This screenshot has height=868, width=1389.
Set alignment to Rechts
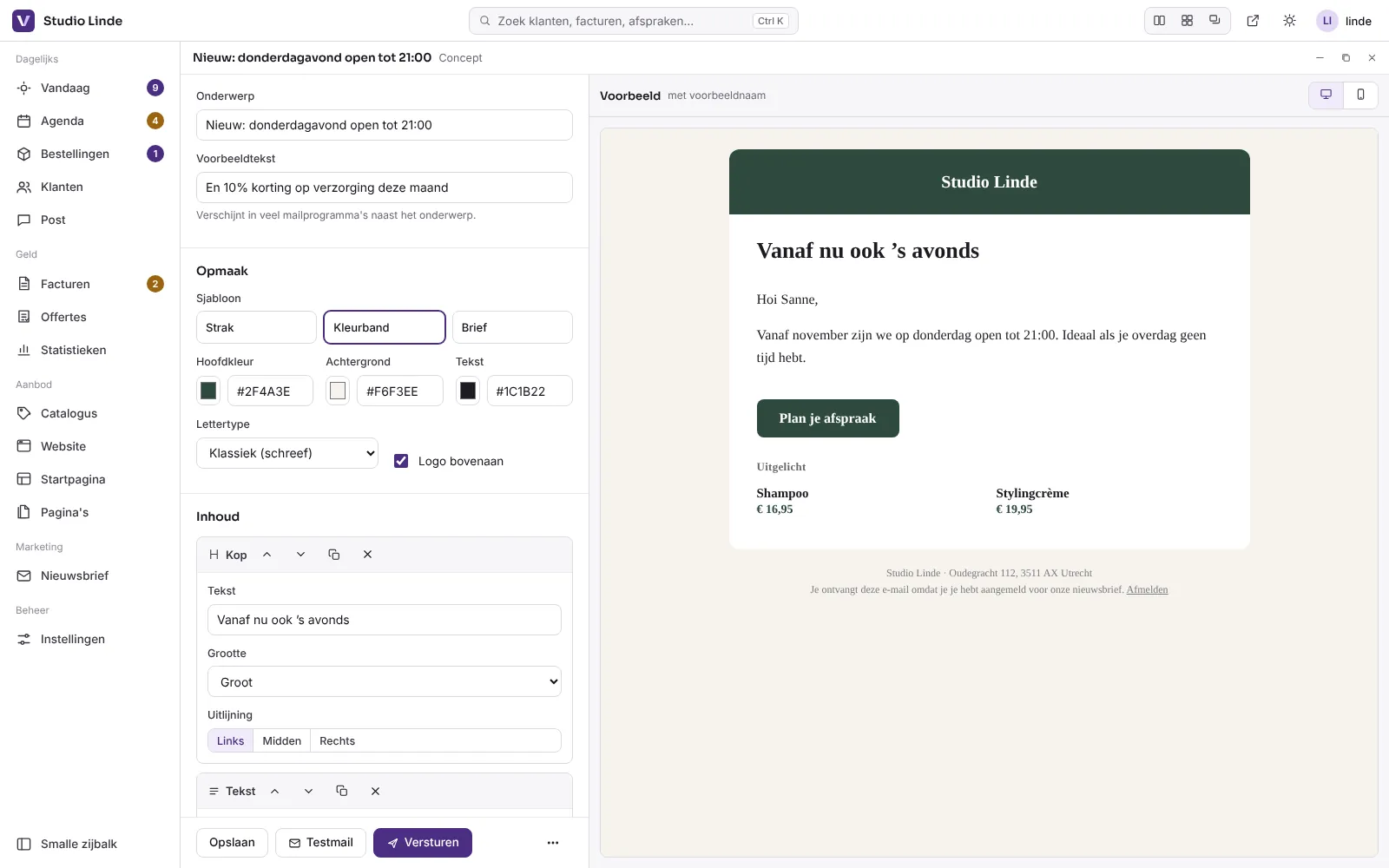coord(337,740)
